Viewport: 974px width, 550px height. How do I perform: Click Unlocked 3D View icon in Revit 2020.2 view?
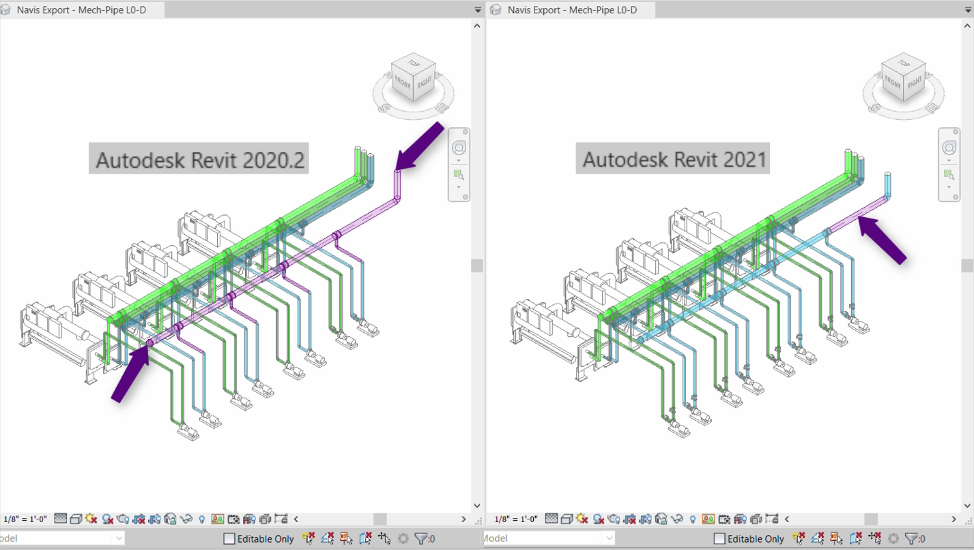click(170, 518)
